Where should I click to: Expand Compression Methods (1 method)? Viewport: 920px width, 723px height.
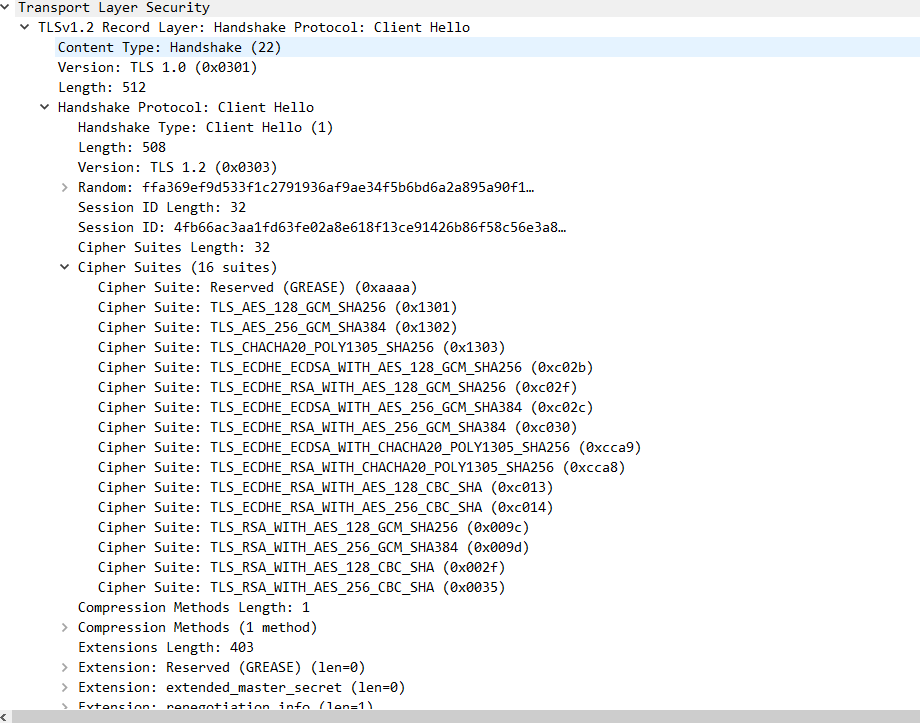(65, 627)
